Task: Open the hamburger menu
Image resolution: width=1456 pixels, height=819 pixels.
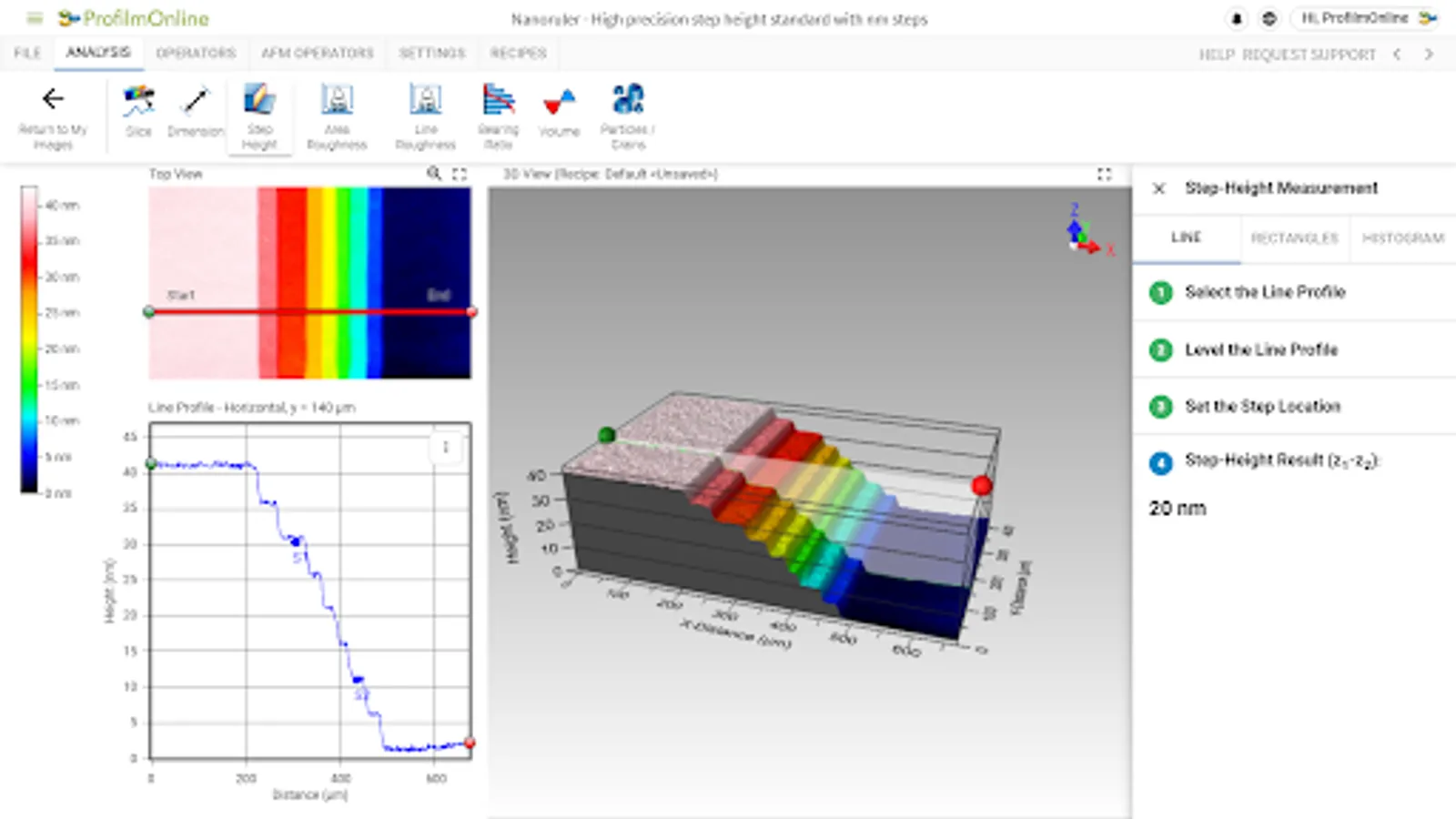Action: (35, 18)
